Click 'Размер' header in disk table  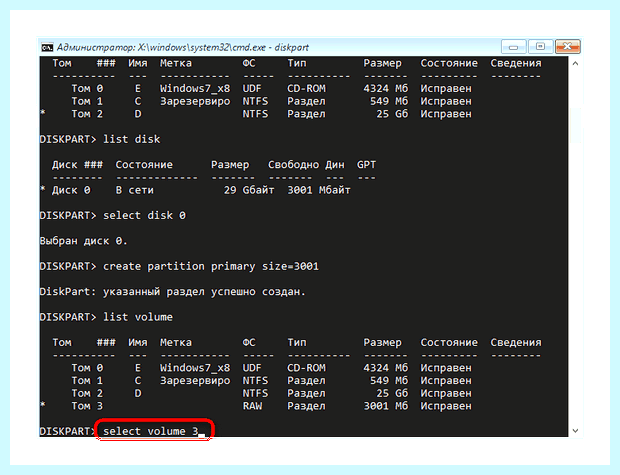pos(230,165)
